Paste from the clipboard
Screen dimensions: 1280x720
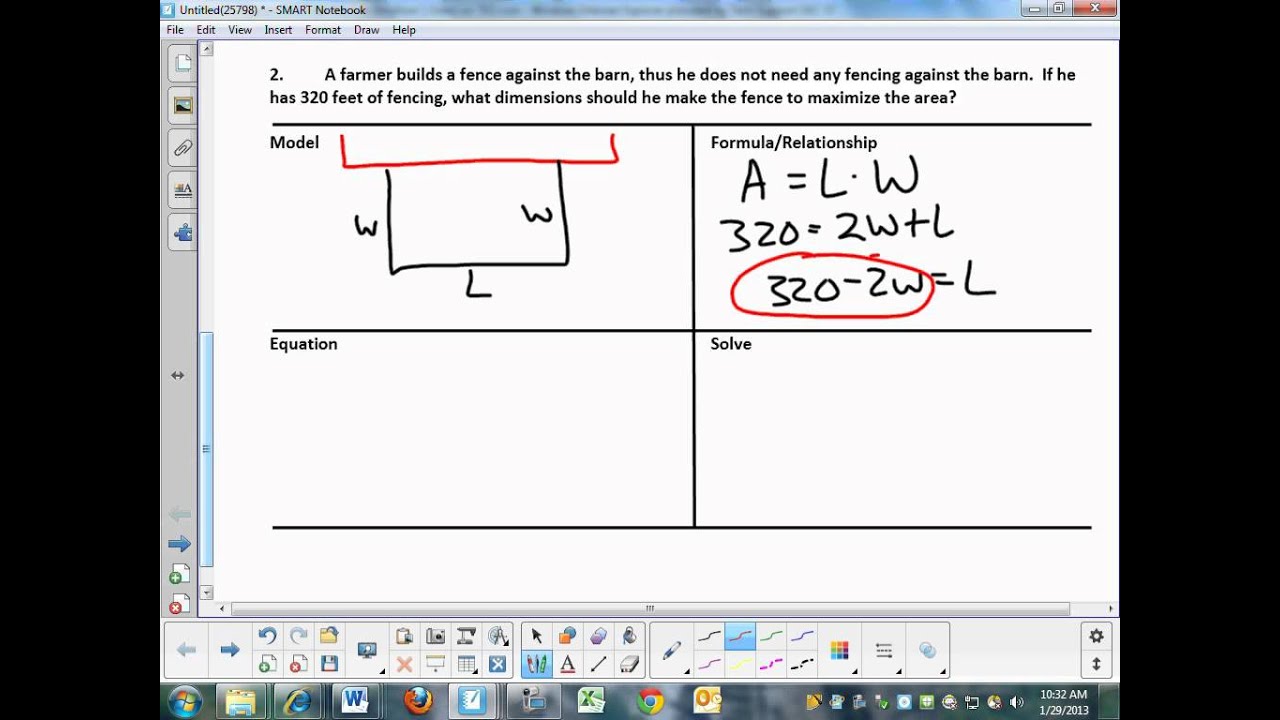pos(404,636)
